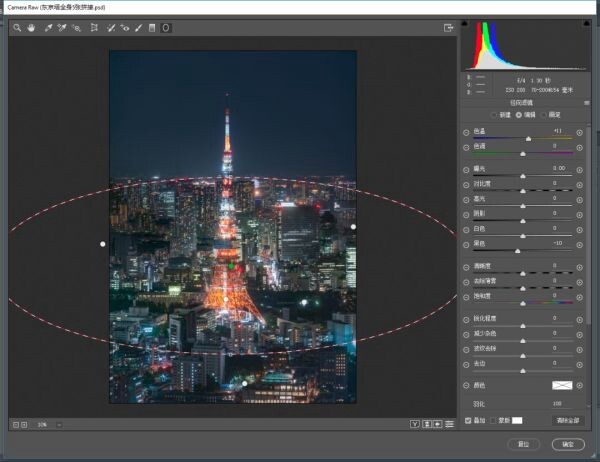The height and width of the screenshot is (462, 600).
Task: Decrease 黑色 with its minus icon
Action: (466, 245)
